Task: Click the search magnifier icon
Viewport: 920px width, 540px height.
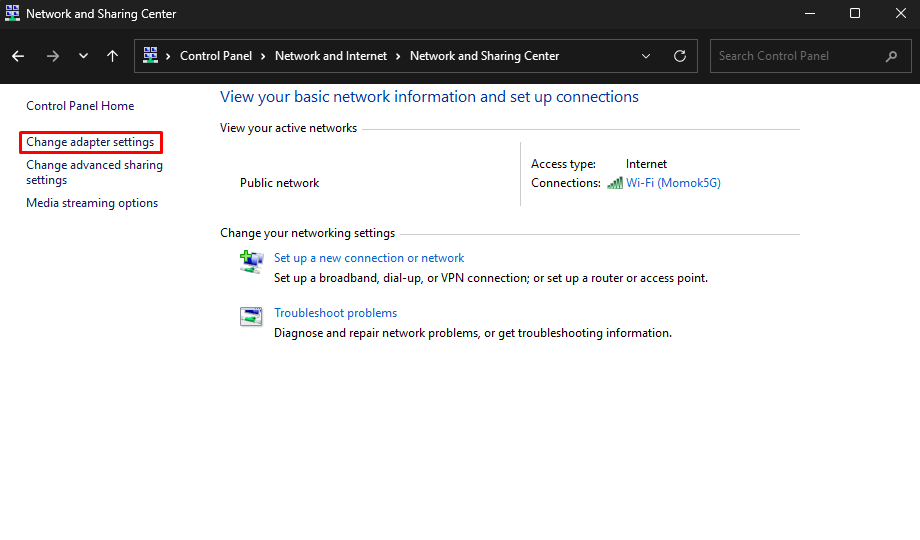Action: pos(891,56)
